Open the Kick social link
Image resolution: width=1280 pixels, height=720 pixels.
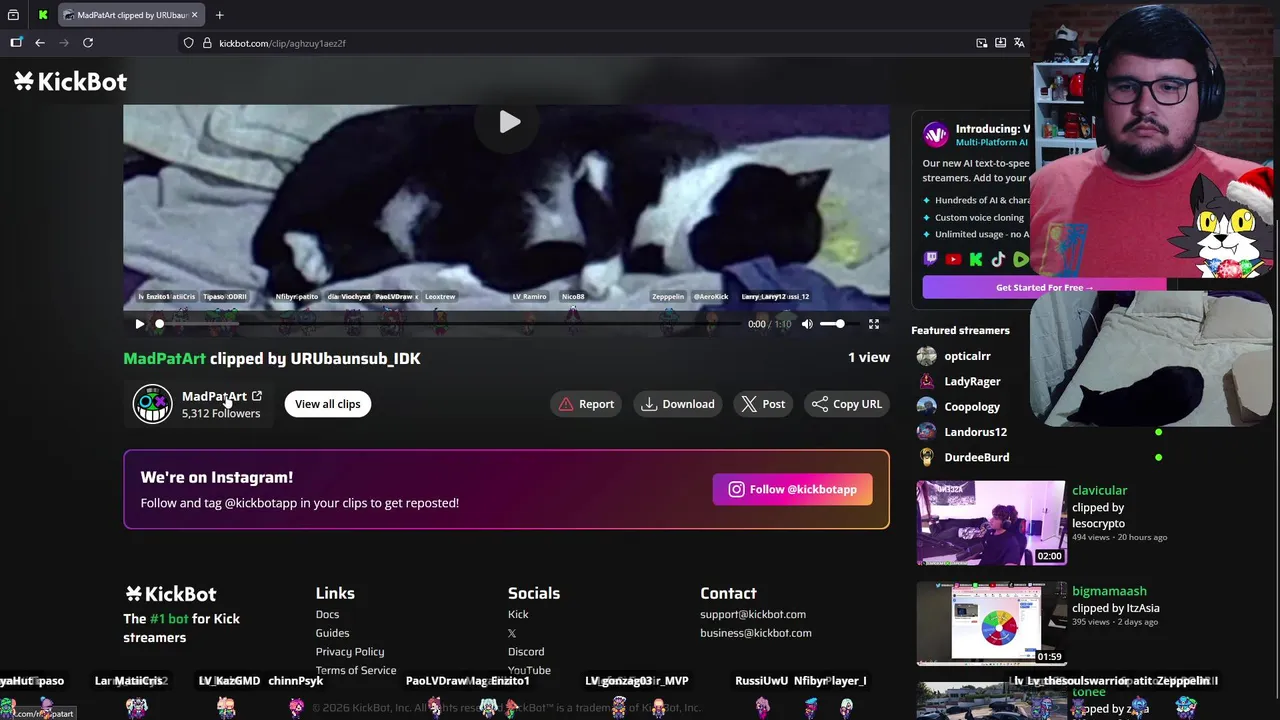coord(518,614)
